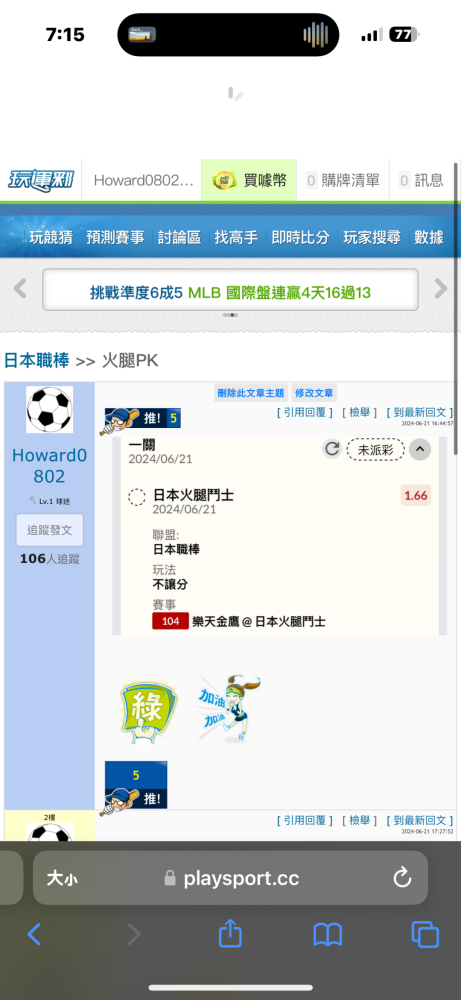
Task: Open the Safari bookmarks icon
Action: [328, 935]
